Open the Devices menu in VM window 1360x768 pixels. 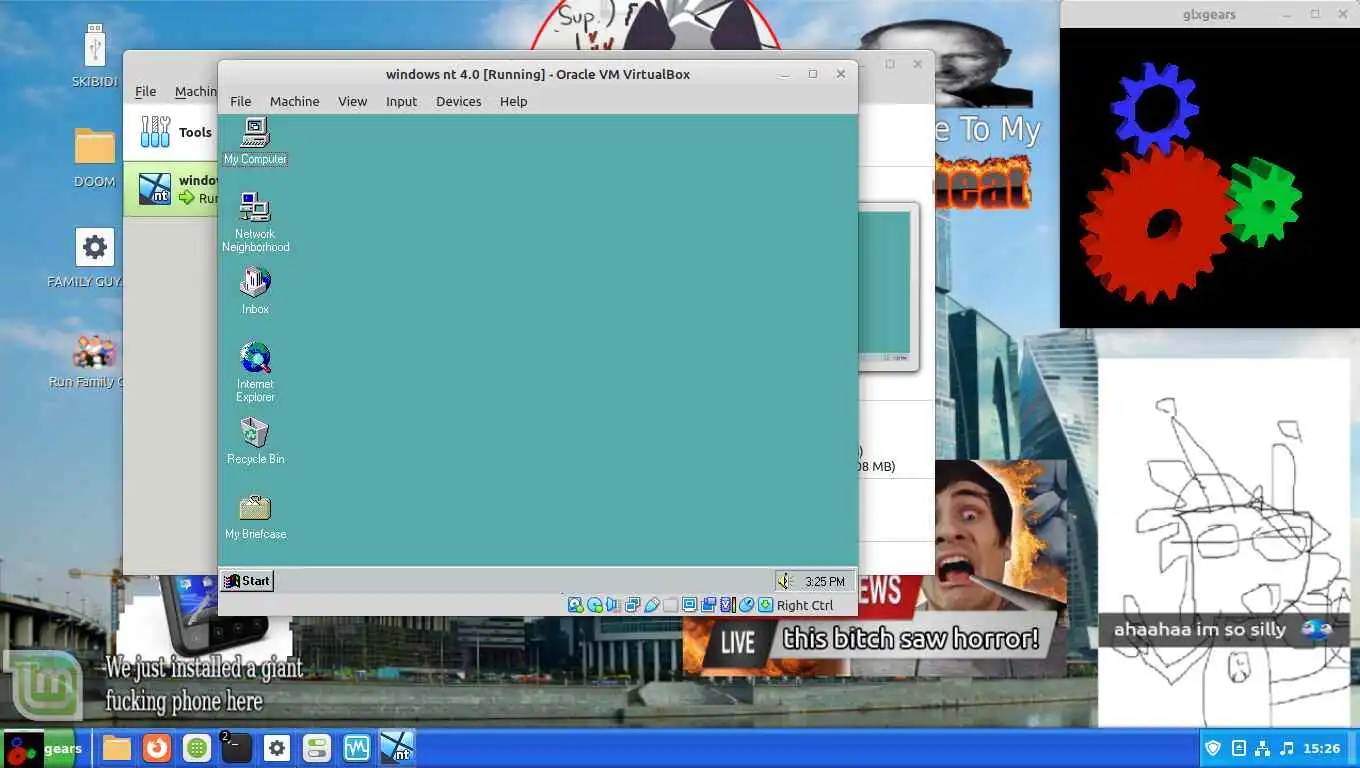tap(459, 101)
